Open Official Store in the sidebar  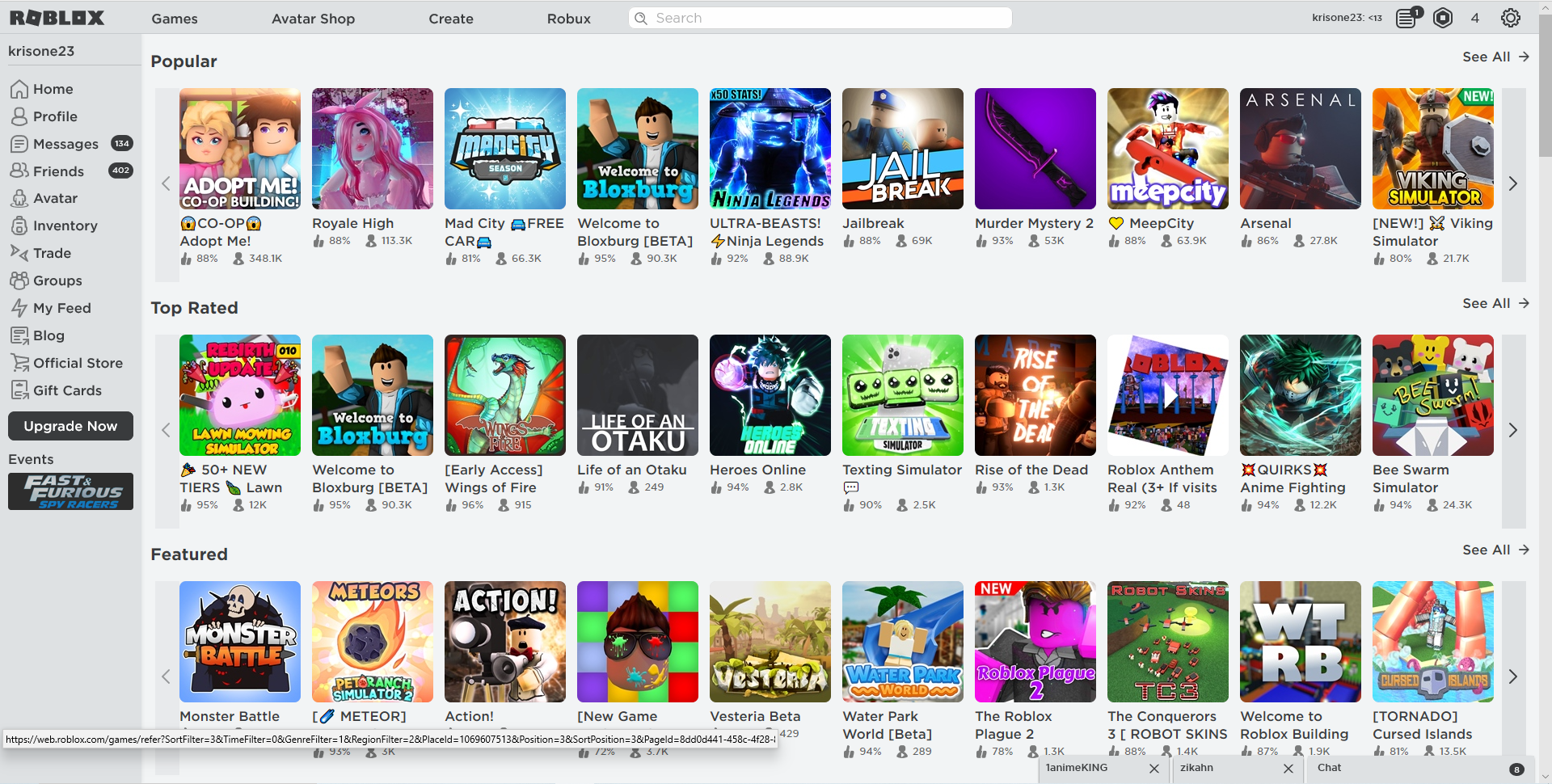tap(66, 363)
